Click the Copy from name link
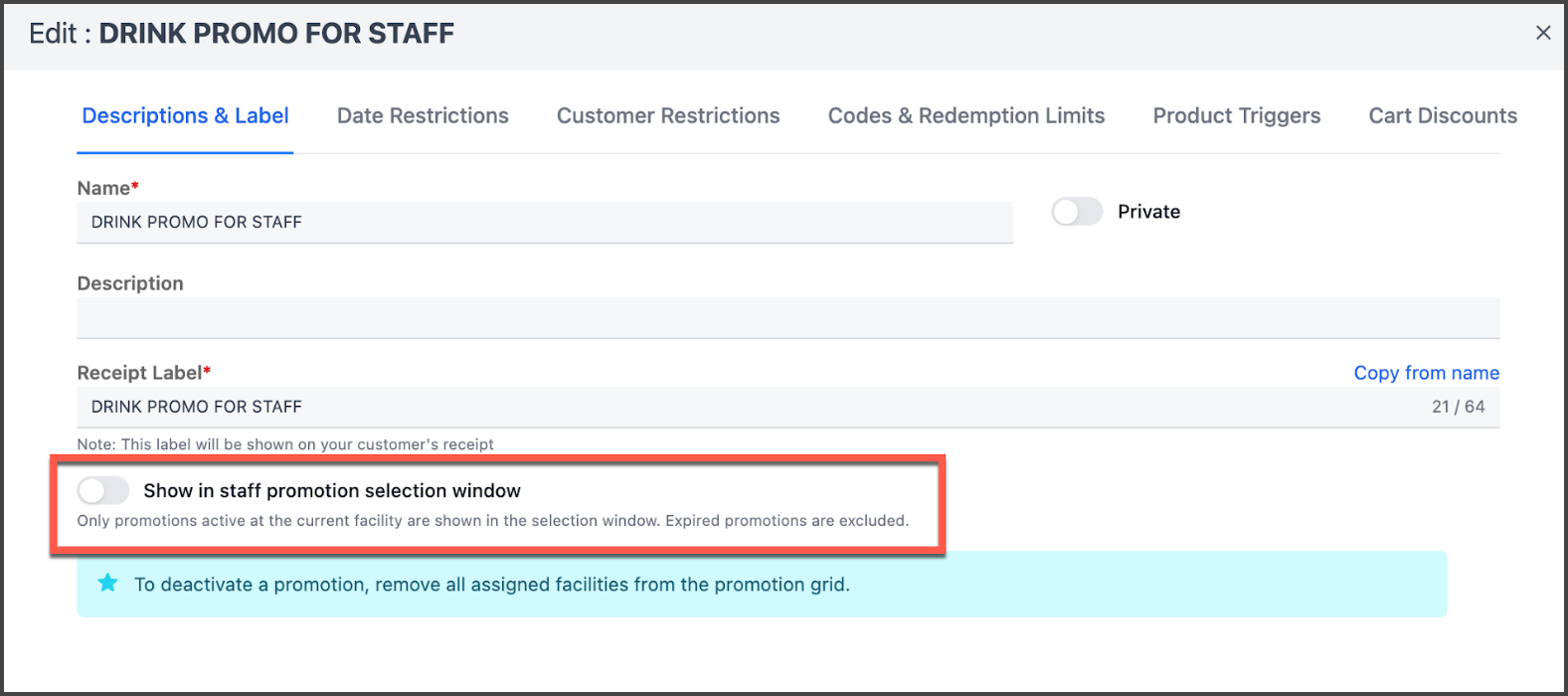 pyautogui.click(x=1426, y=373)
